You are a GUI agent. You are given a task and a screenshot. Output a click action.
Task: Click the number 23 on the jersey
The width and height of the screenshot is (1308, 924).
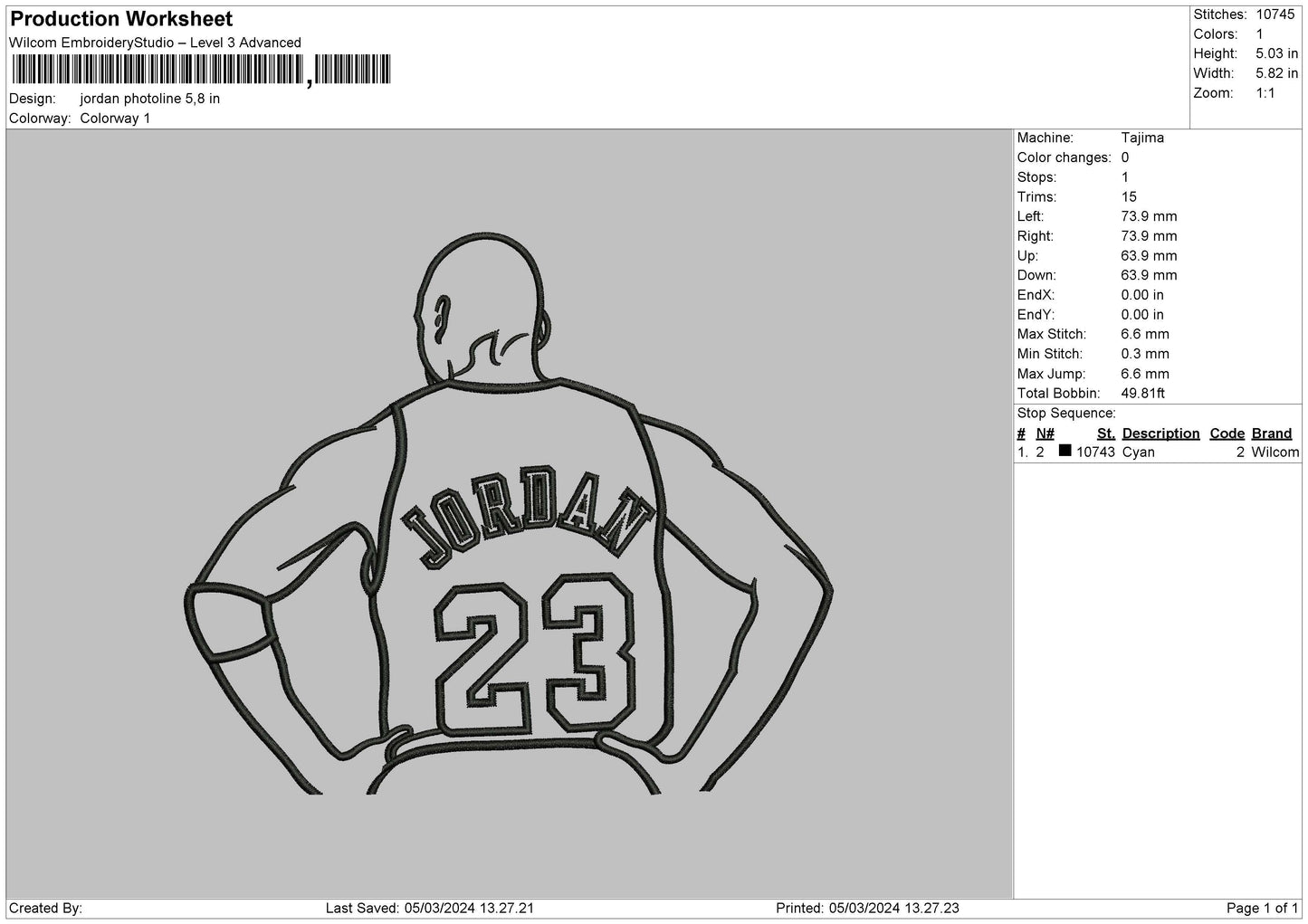534,654
